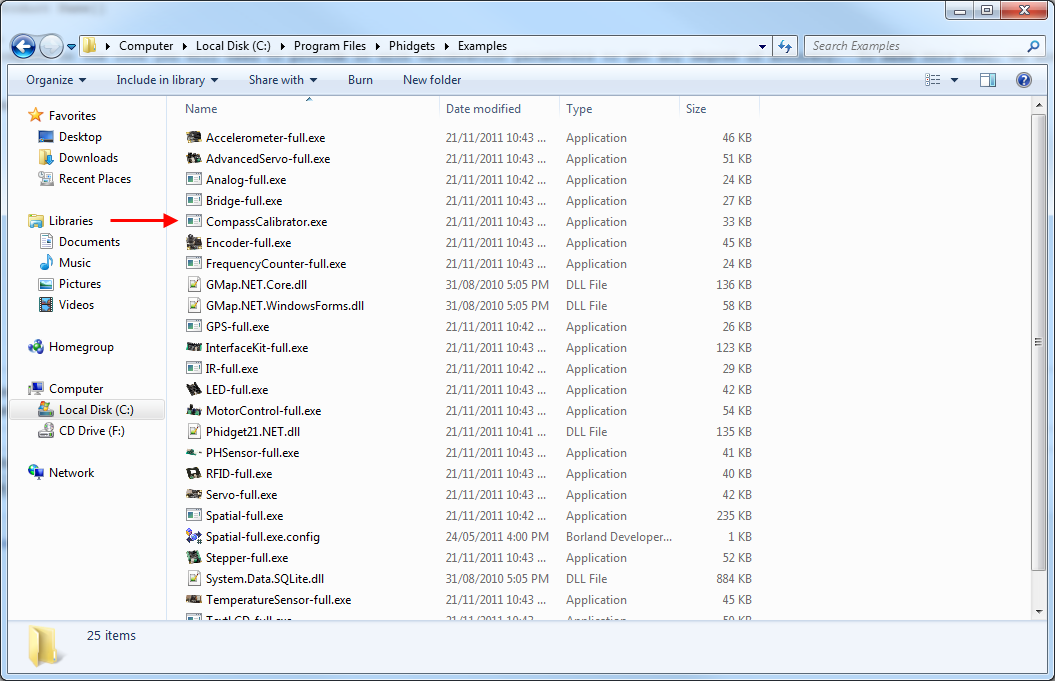
Task: Open the Documents library
Action: click(x=89, y=242)
